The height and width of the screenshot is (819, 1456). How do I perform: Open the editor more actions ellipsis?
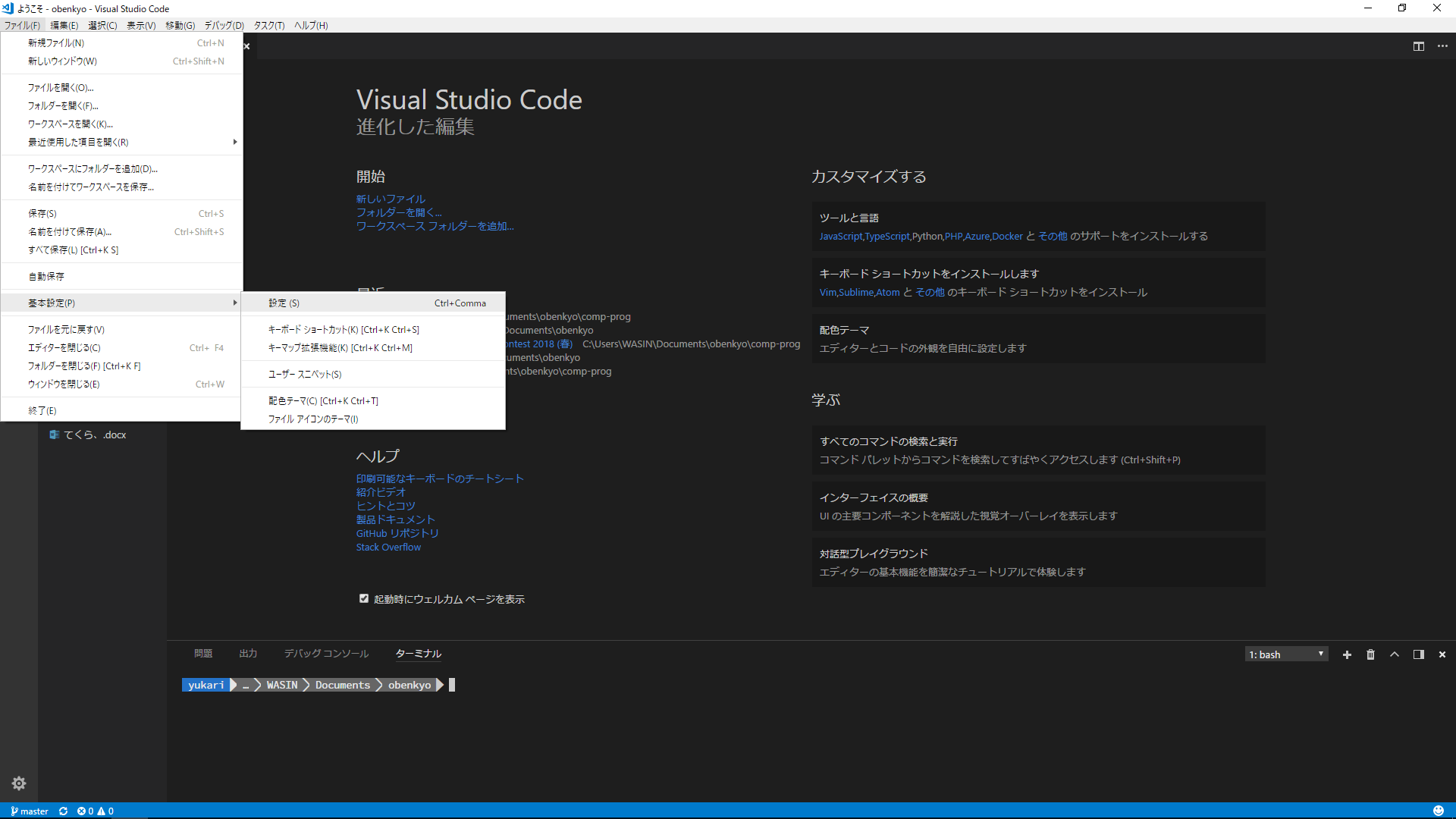click(x=1442, y=46)
